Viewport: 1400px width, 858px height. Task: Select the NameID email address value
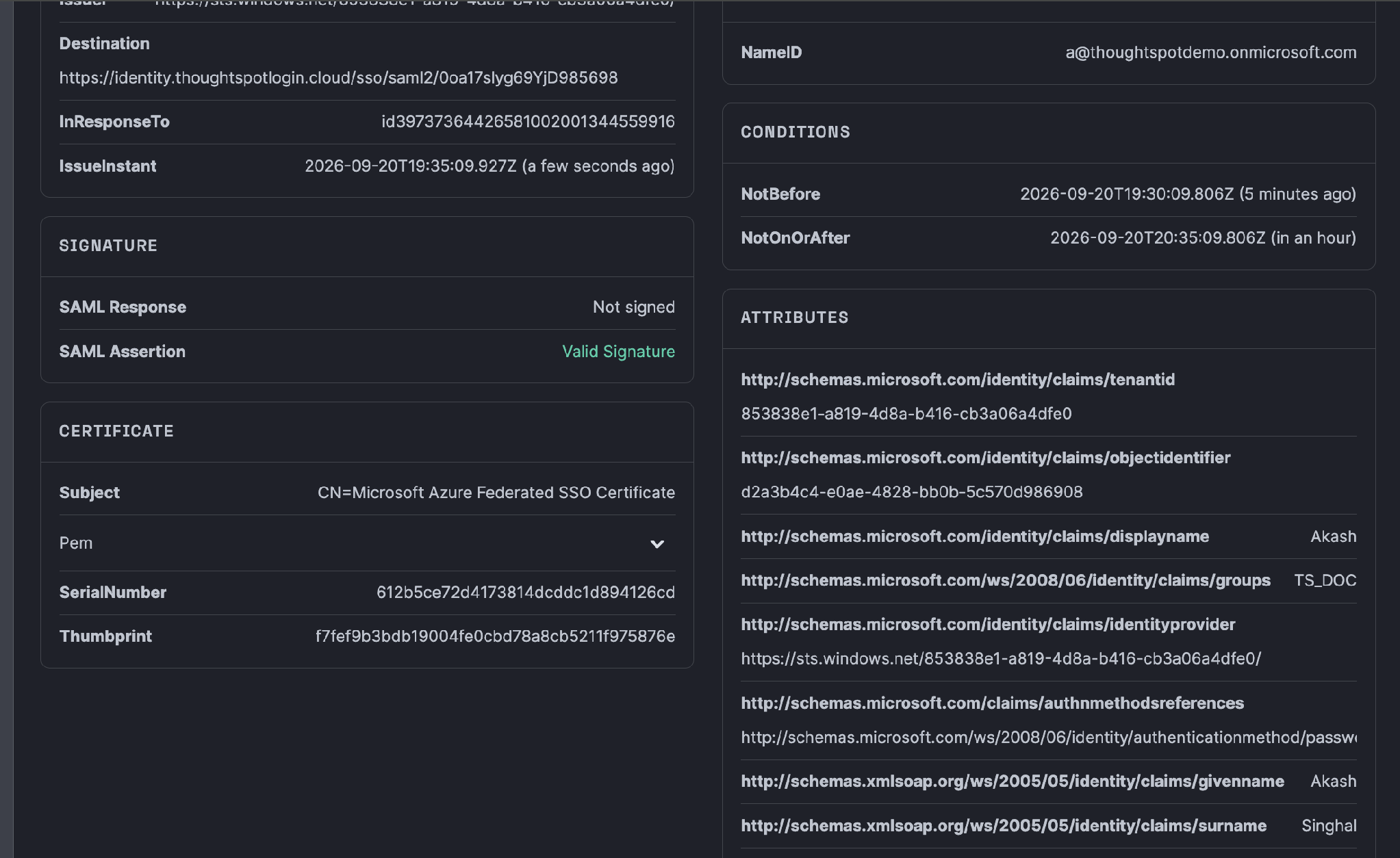click(1210, 53)
